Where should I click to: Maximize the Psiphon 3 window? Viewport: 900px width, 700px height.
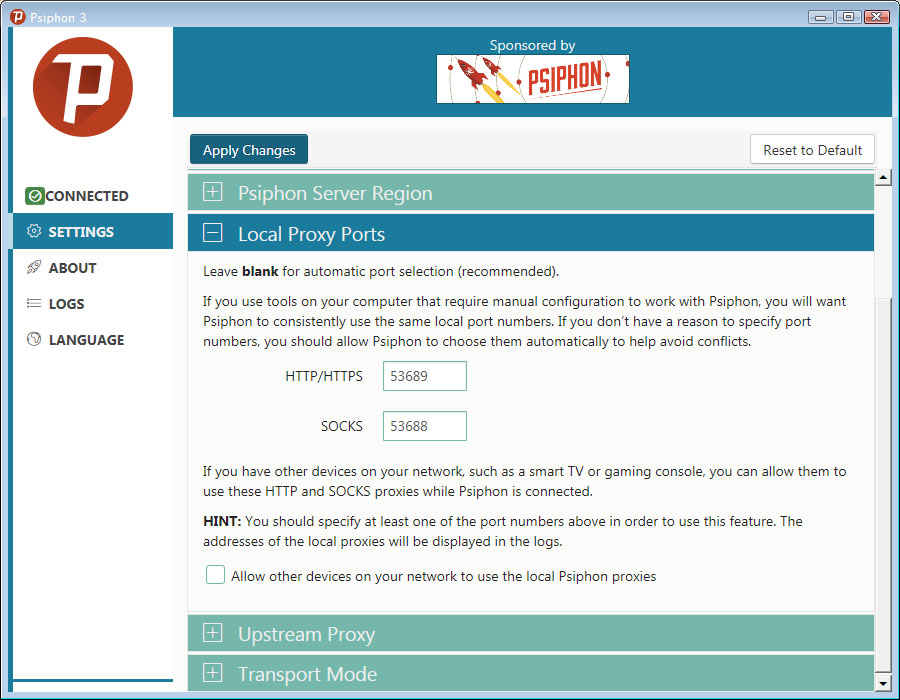(x=848, y=17)
